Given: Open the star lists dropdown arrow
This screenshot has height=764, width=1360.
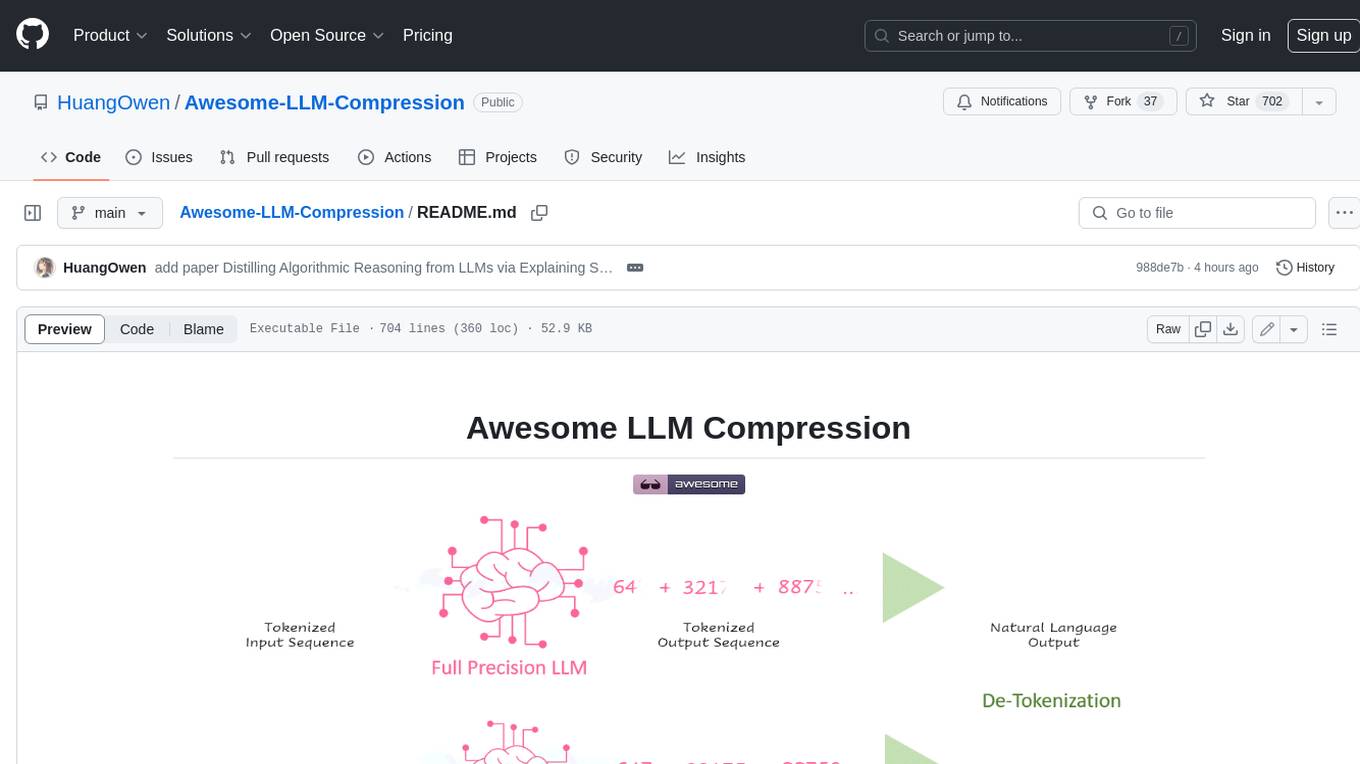Looking at the screenshot, I should tap(1319, 102).
